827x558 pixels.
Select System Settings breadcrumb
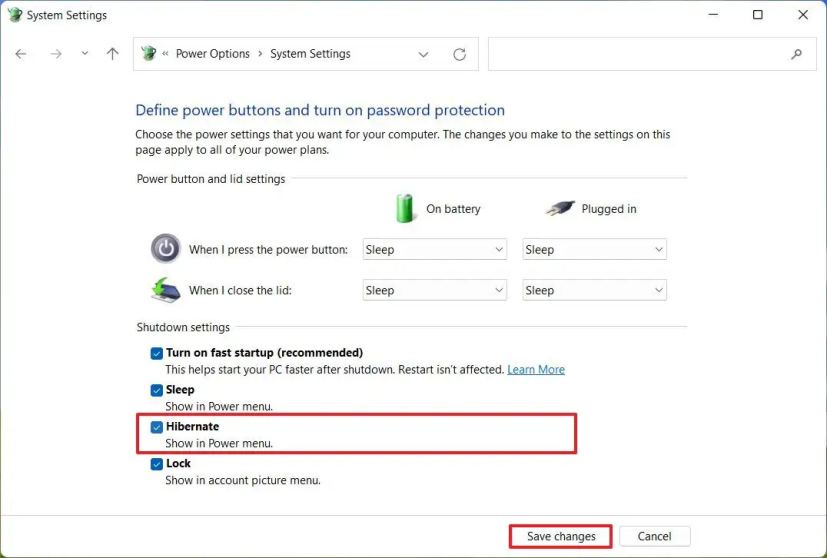(x=310, y=54)
